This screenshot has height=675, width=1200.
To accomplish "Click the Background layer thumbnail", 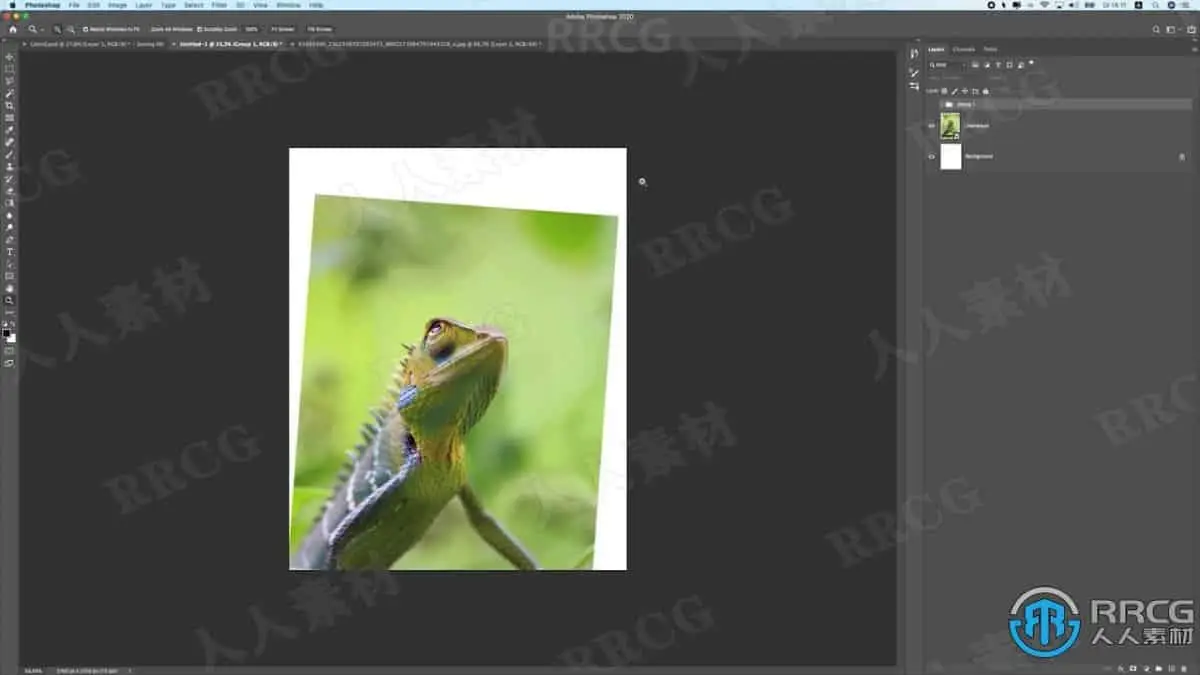I will tap(950, 156).
